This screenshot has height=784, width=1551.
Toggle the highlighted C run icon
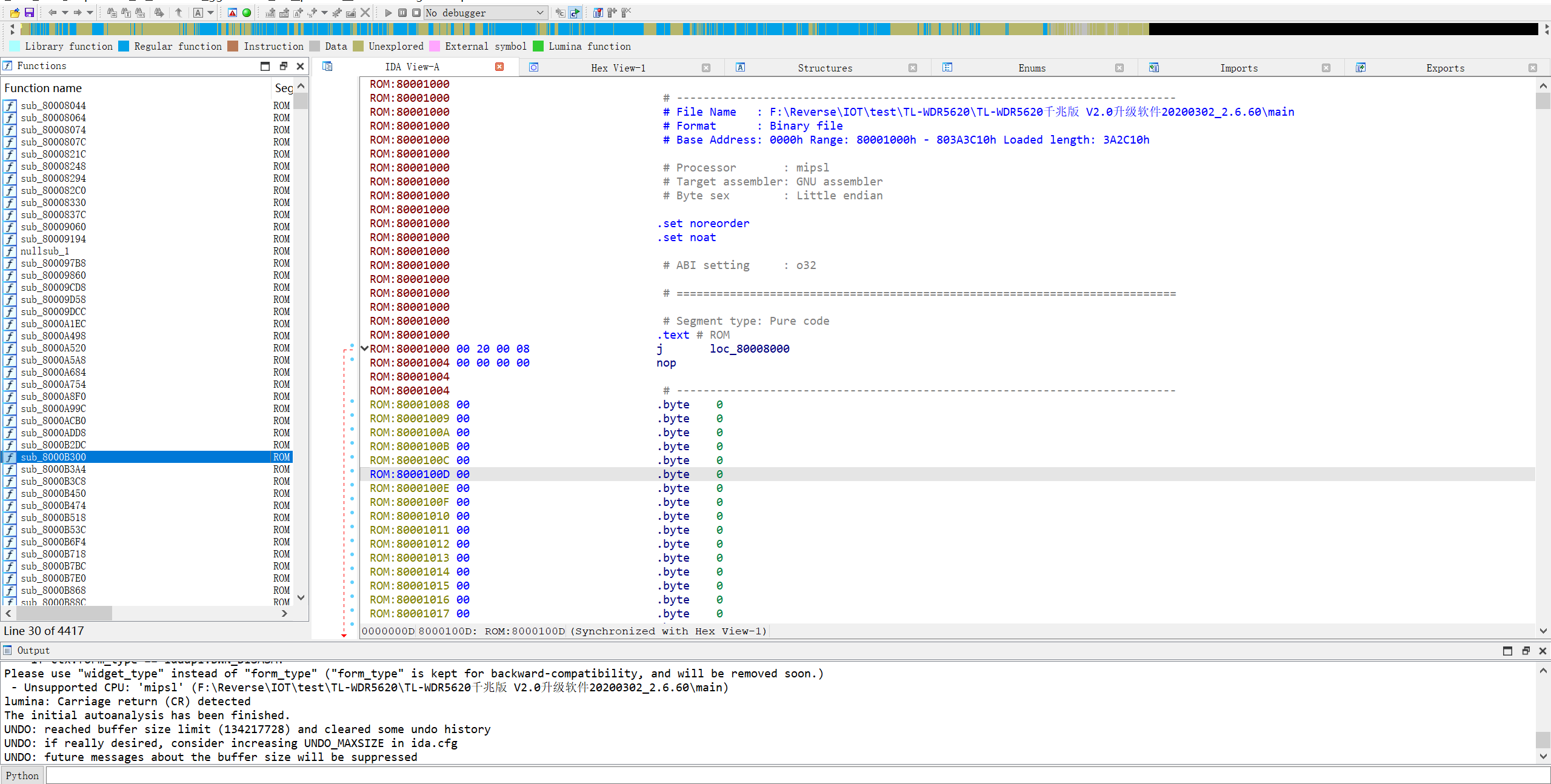point(575,12)
